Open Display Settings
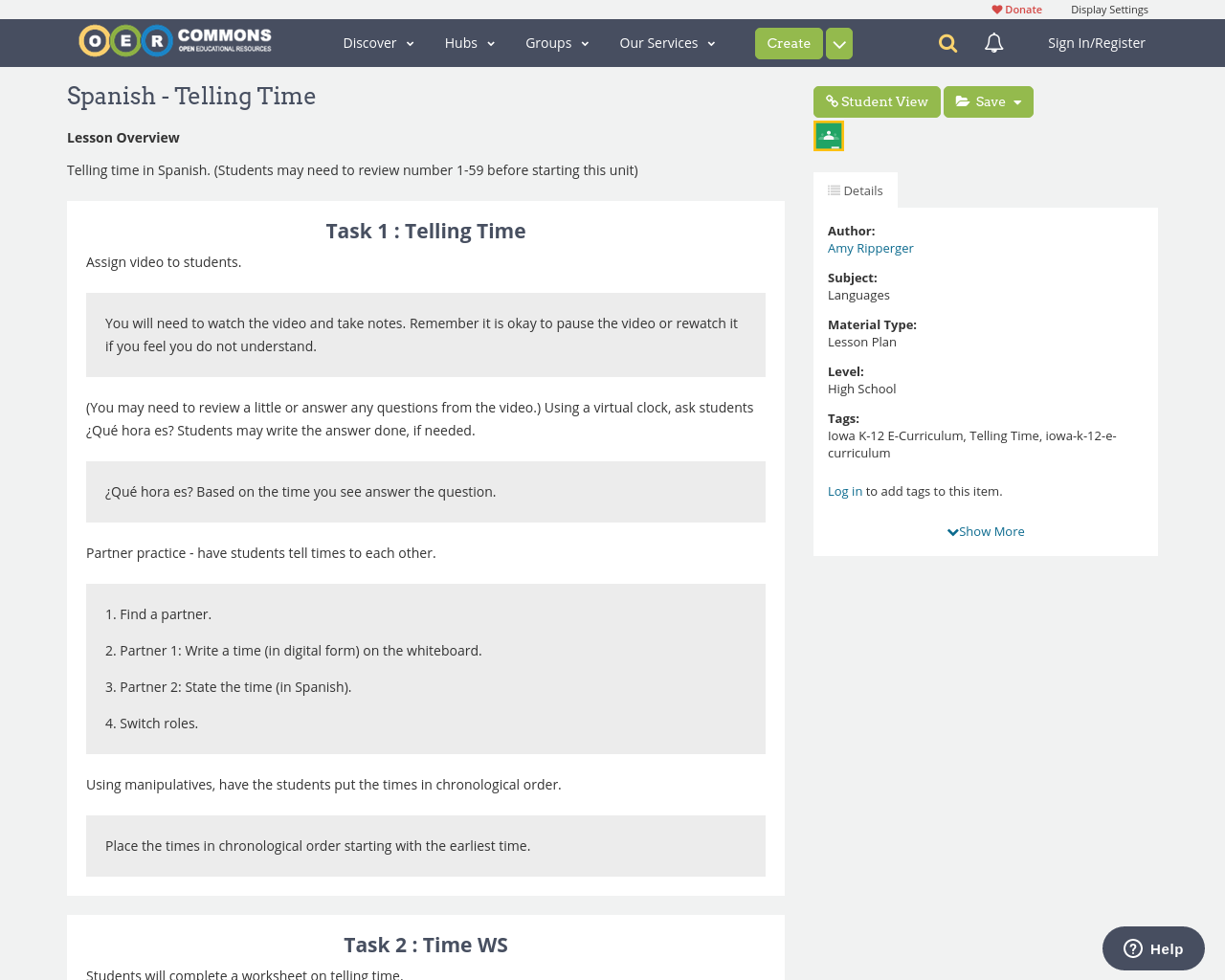 point(1109,8)
